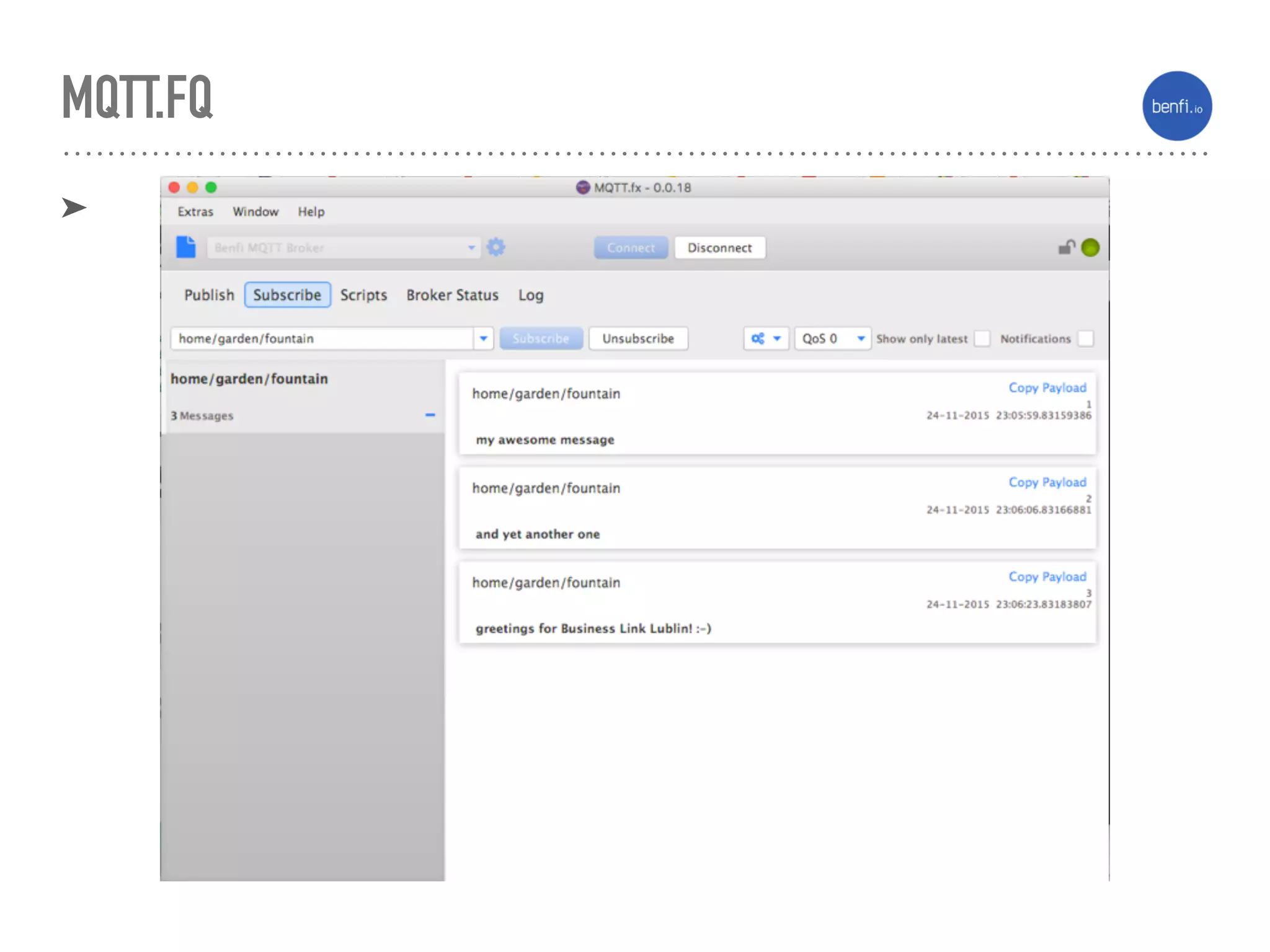Click the blue Subscribe button
1270x952 pixels.
541,338
